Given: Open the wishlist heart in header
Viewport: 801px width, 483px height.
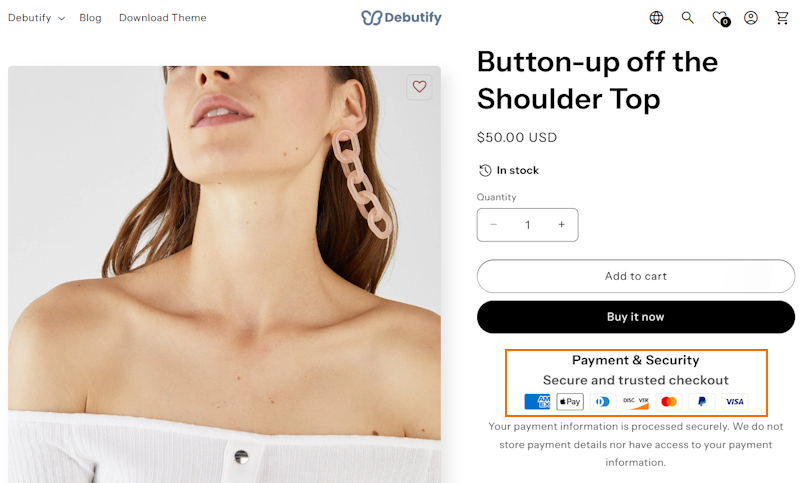Looking at the screenshot, I should click(x=721, y=18).
